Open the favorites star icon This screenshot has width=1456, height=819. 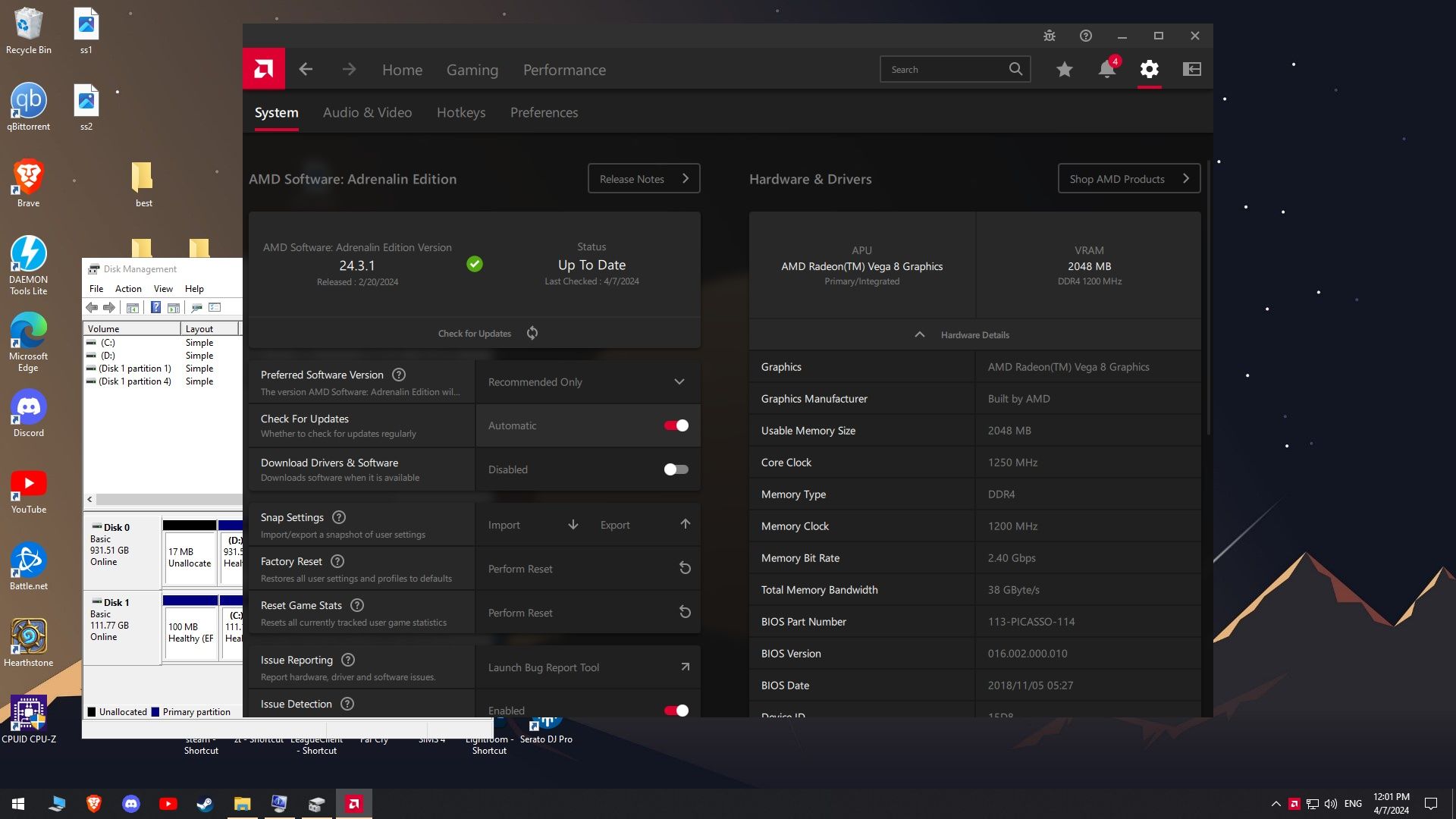1065,69
